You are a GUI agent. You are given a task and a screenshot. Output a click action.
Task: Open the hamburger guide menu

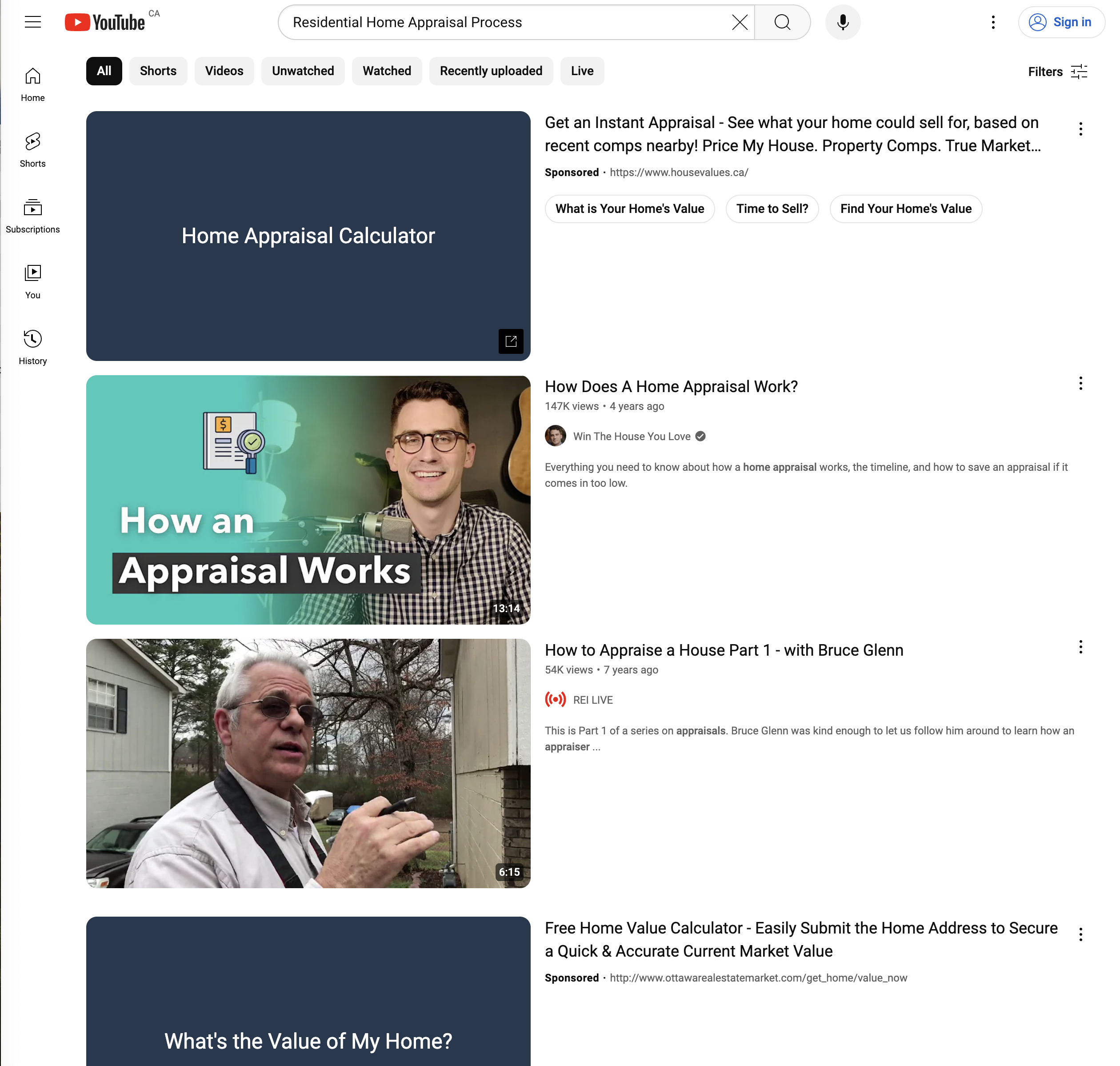pyautogui.click(x=33, y=22)
